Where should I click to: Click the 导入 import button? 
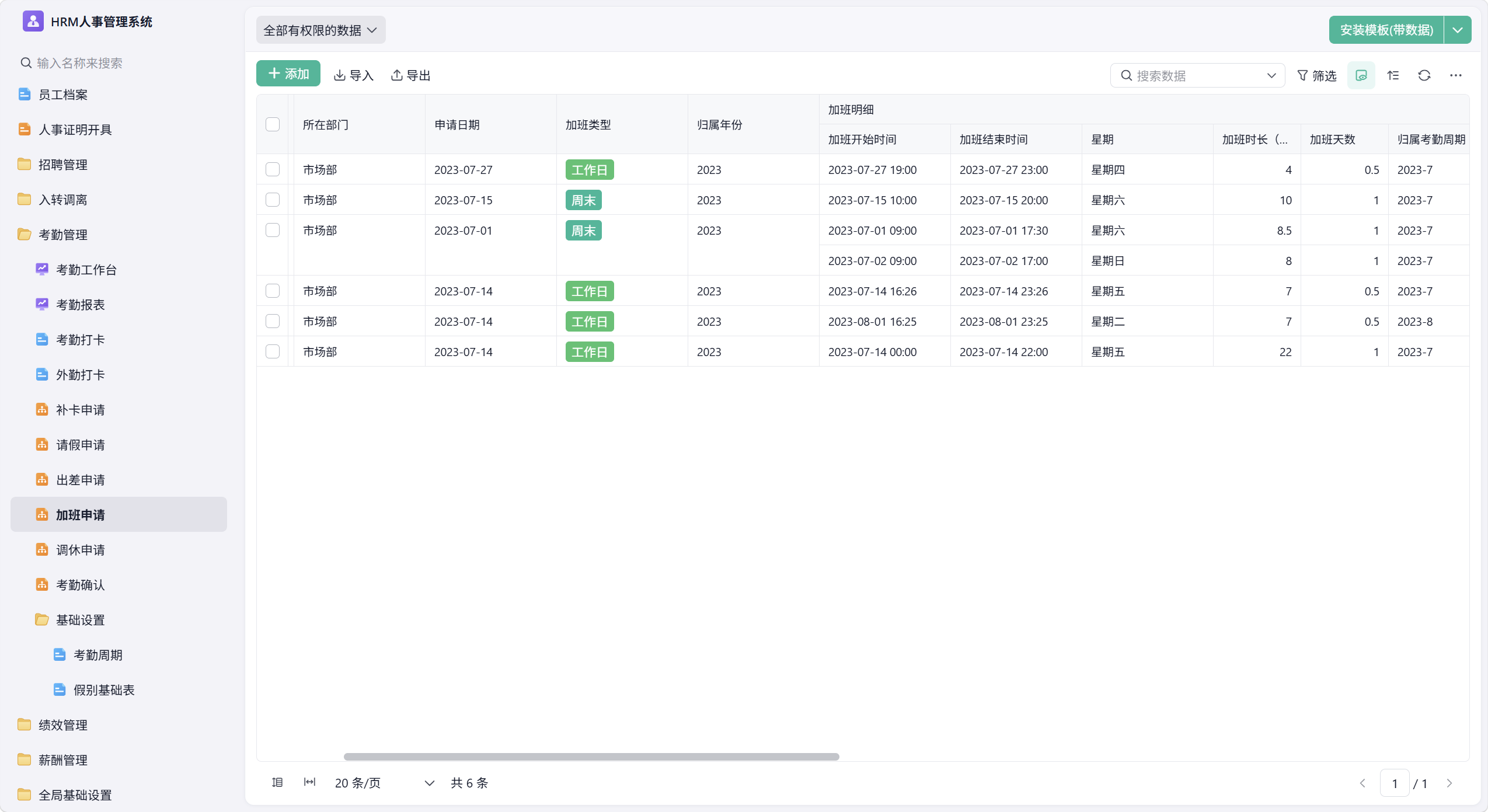[x=353, y=75]
